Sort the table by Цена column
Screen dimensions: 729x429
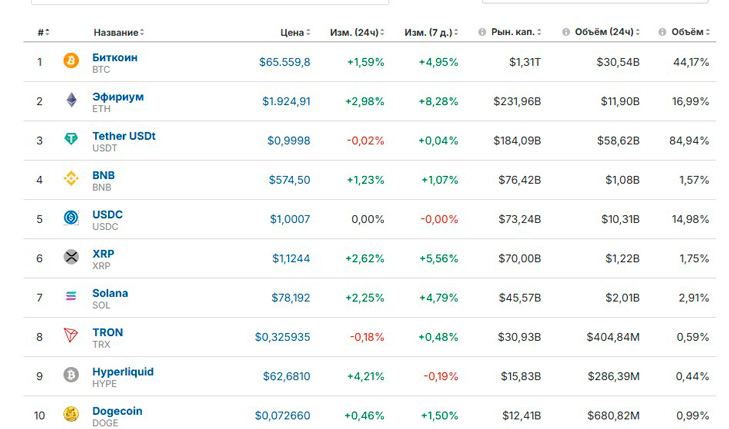[x=295, y=33]
